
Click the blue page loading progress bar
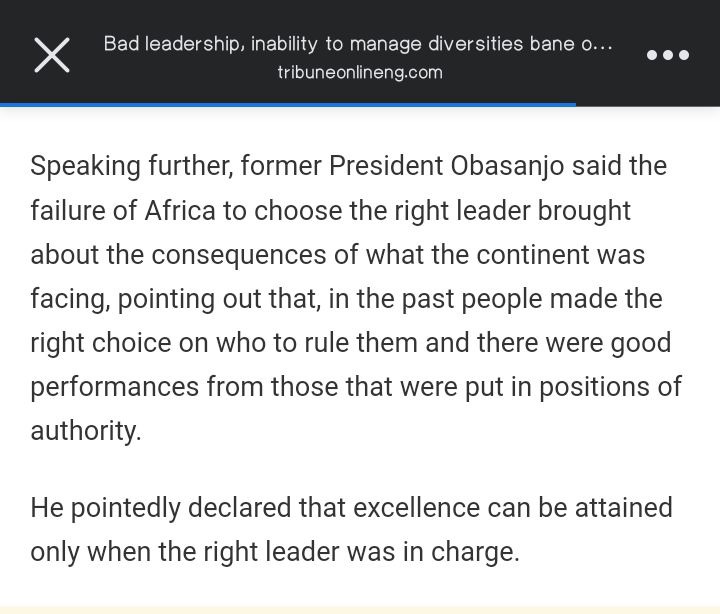coord(288,105)
